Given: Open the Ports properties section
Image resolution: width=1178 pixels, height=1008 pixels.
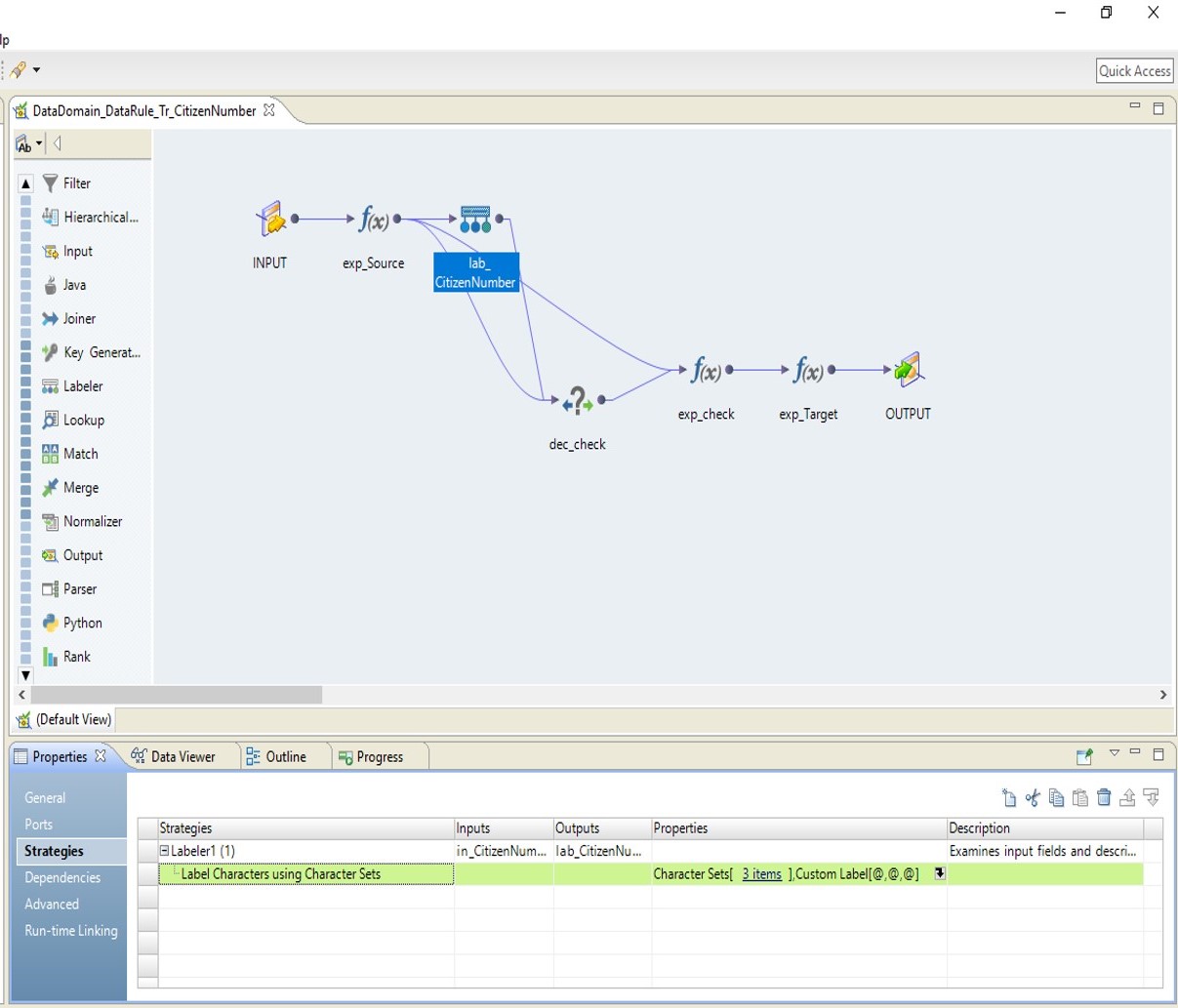Looking at the screenshot, I should coord(39,825).
